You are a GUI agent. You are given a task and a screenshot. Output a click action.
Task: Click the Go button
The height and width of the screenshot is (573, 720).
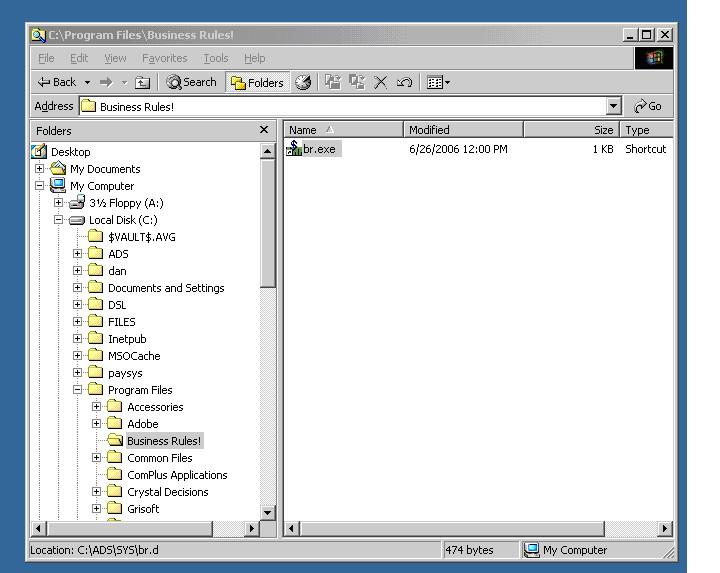(647, 107)
